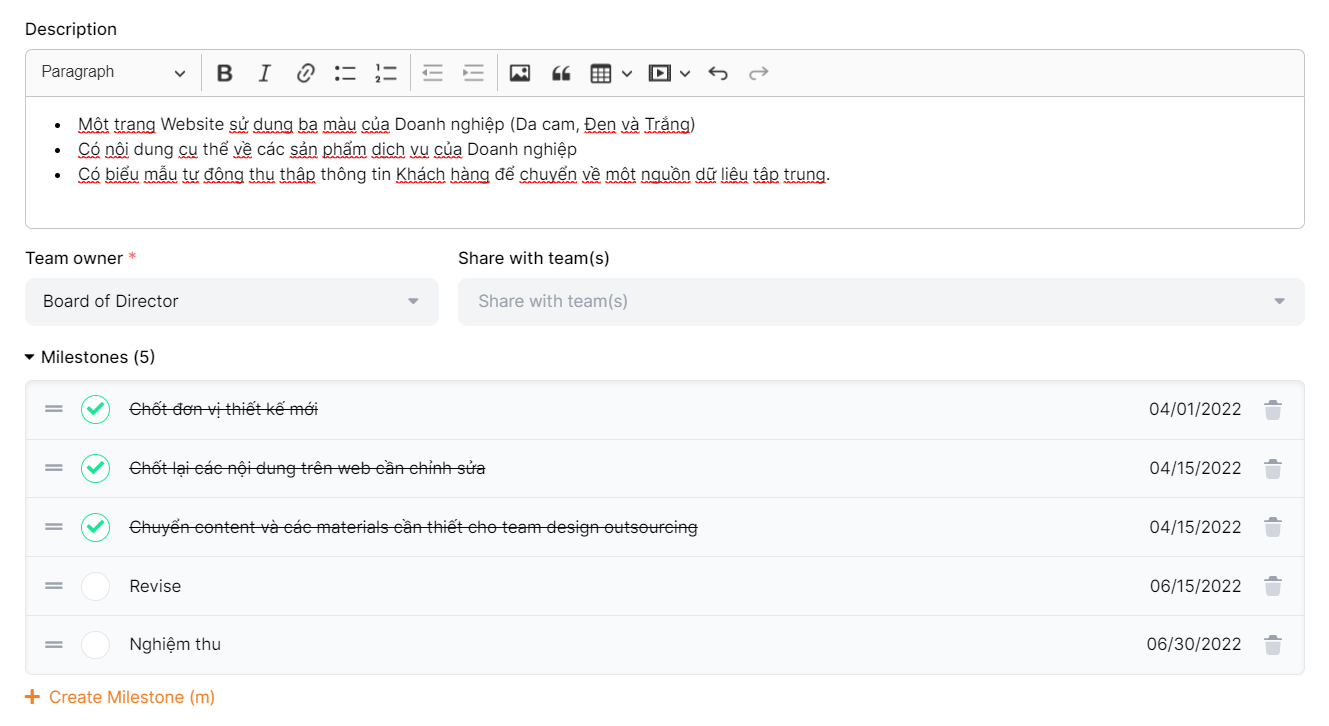1329x726 pixels.
Task: Click the undo arrow in the toolbar
Action: click(x=718, y=73)
